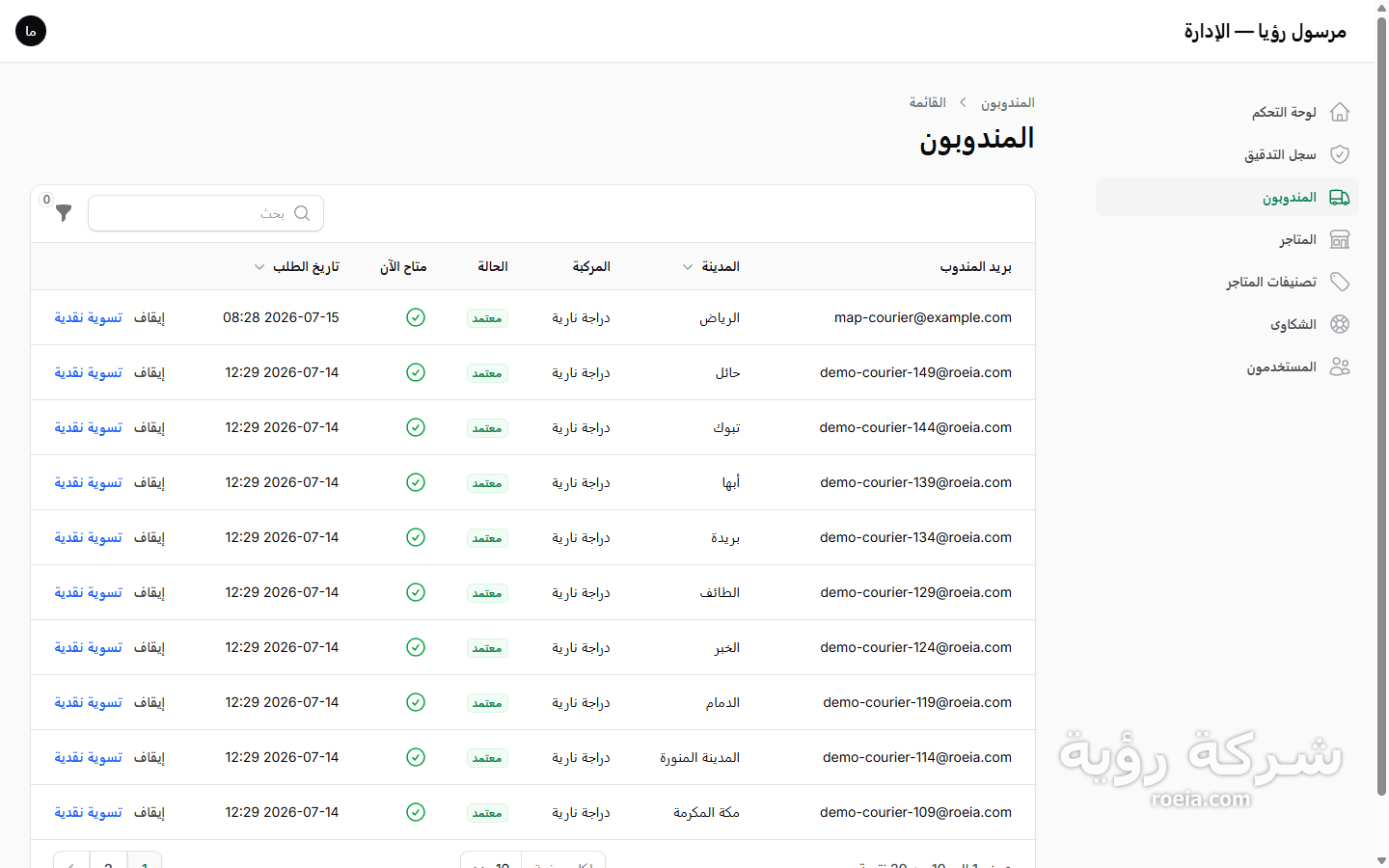The width and height of the screenshot is (1389, 868).
Task: Open the سجل التدقيق shield icon
Action: pyautogui.click(x=1340, y=154)
